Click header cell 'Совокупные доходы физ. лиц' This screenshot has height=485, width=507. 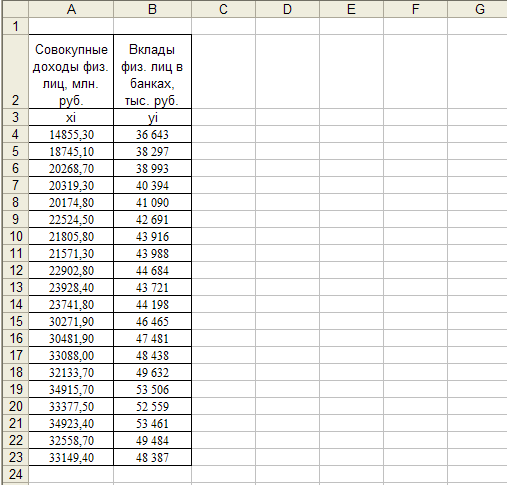coord(71,71)
